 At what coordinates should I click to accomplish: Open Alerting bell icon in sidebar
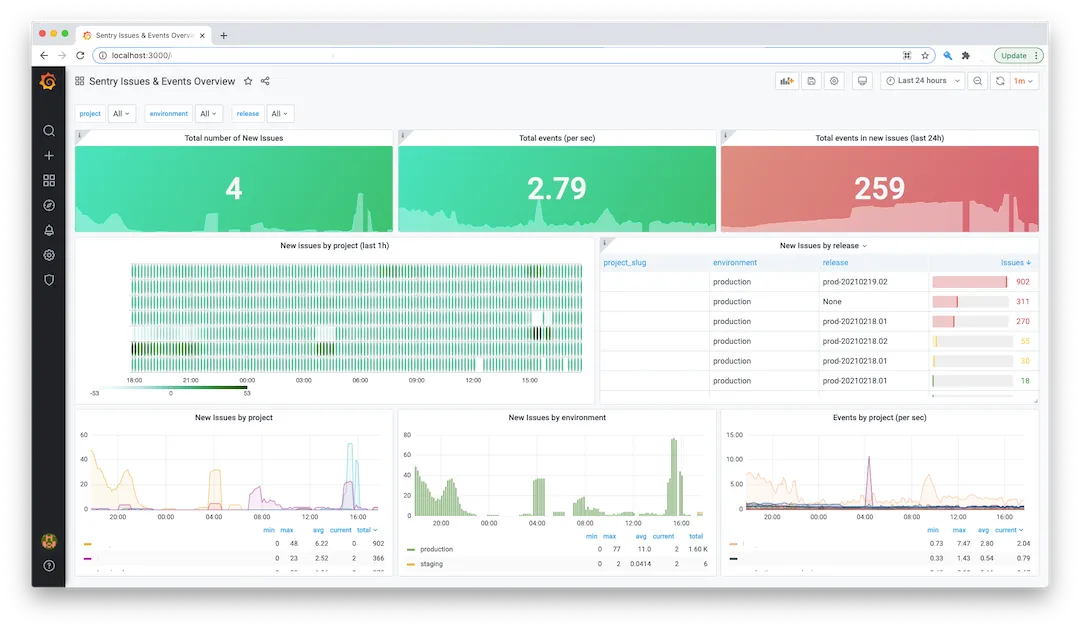click(49, 230)
